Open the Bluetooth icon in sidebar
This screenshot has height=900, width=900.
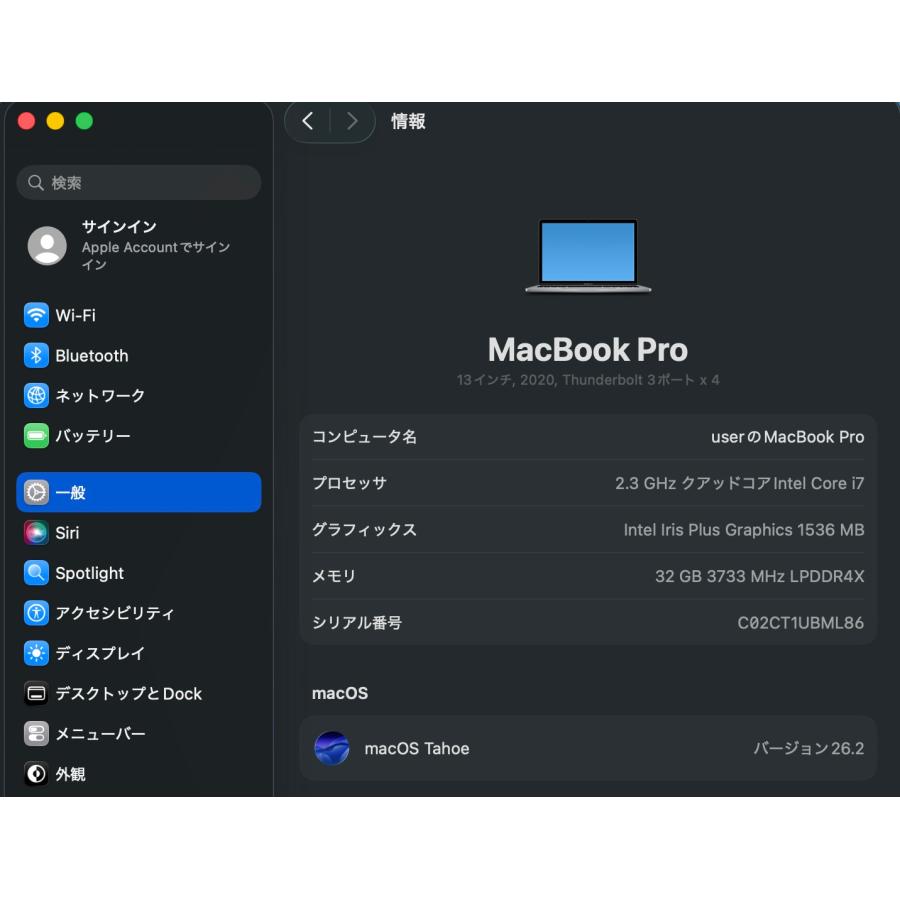(36, 355)
